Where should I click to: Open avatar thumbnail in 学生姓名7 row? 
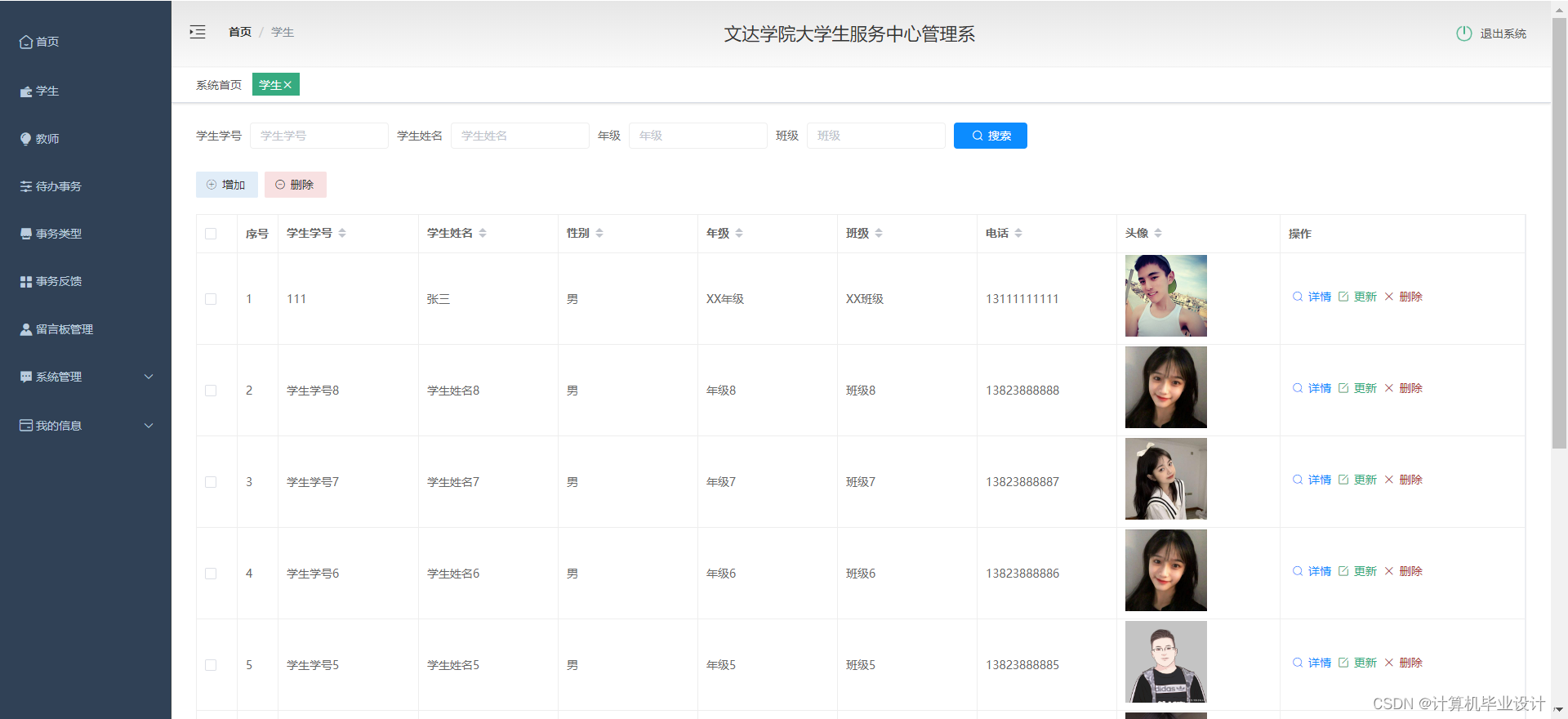pyautogui.click(x=1166, y=479)
